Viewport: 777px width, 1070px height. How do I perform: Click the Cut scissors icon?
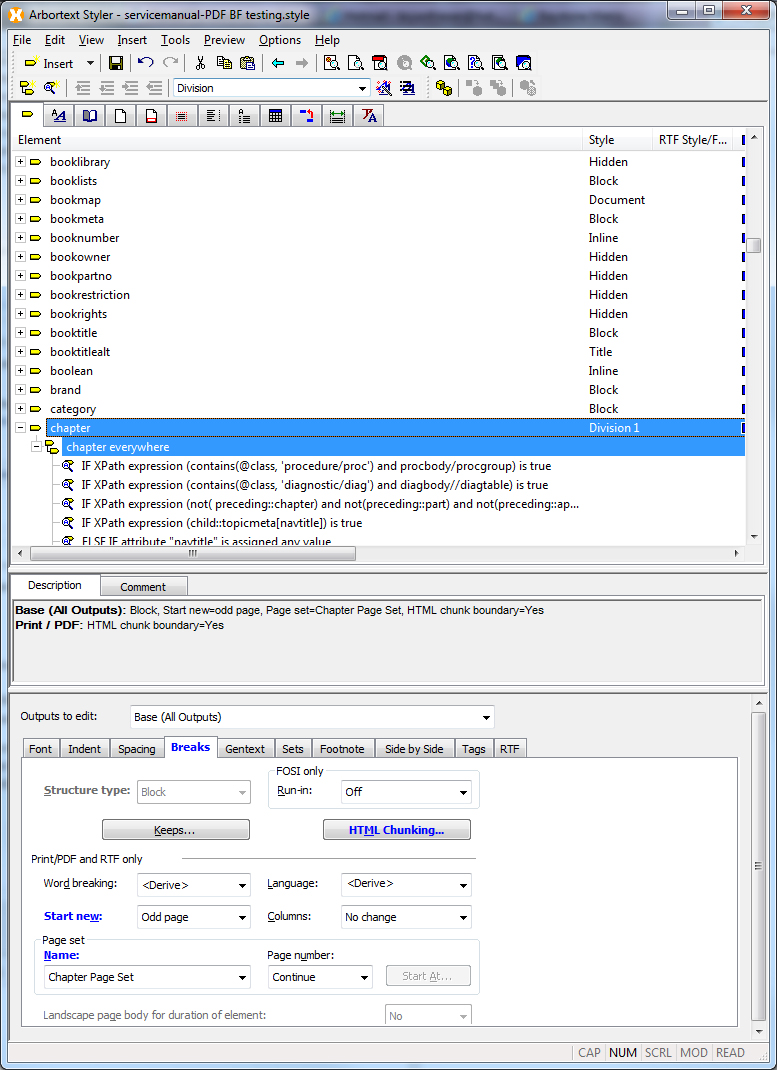(200, 63)
